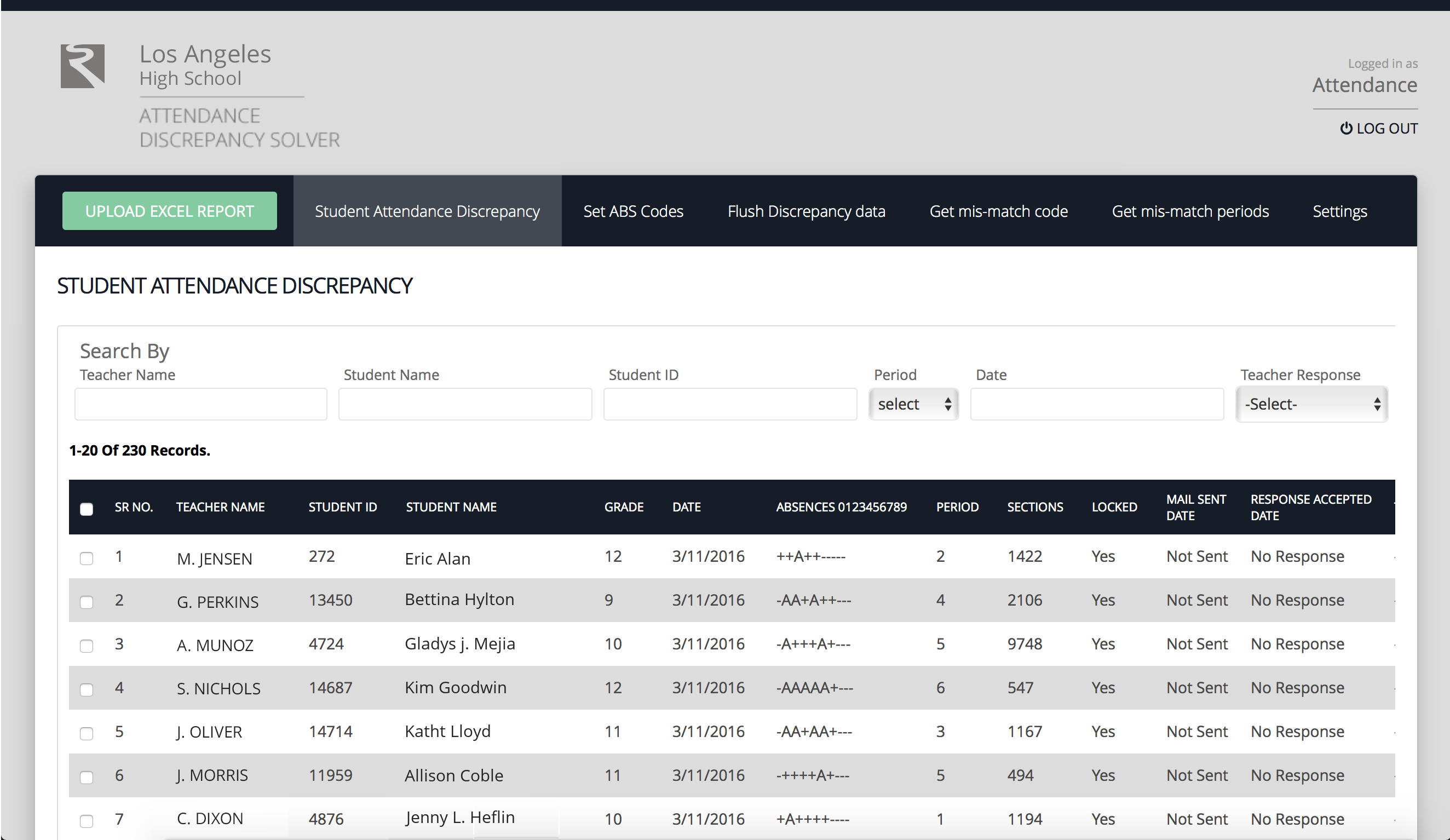Click the STUDENT ID column header
This screenshot has height=840, width=1450.
click(x=342, y=507)
